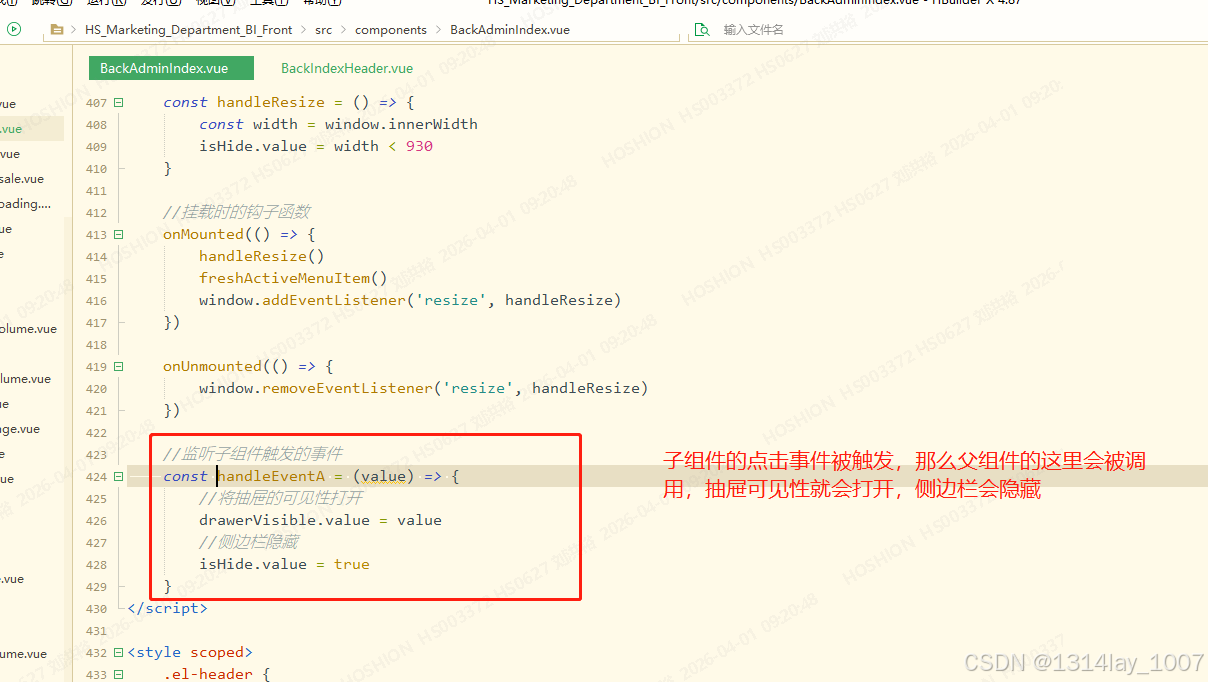Screen dimensions: 1208x682
Task: Collapse the .el-header rule at line 433
Action: (x=119, y=674)
